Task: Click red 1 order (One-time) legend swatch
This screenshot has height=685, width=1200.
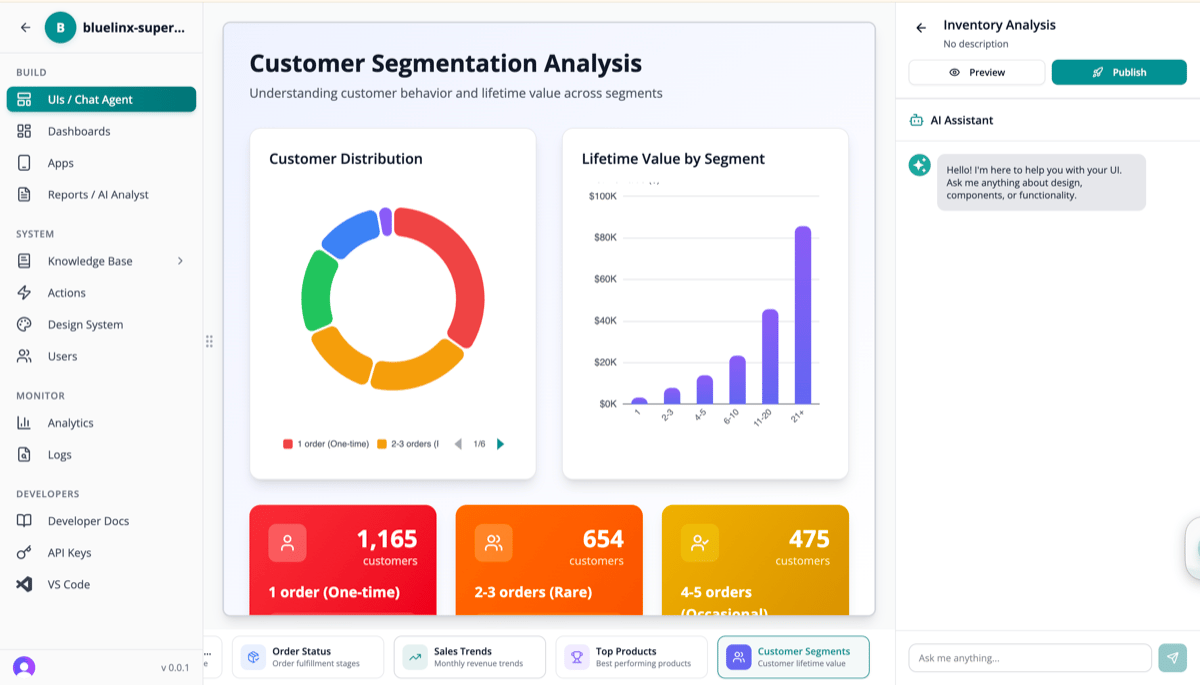Action: [x=288, y=444]
